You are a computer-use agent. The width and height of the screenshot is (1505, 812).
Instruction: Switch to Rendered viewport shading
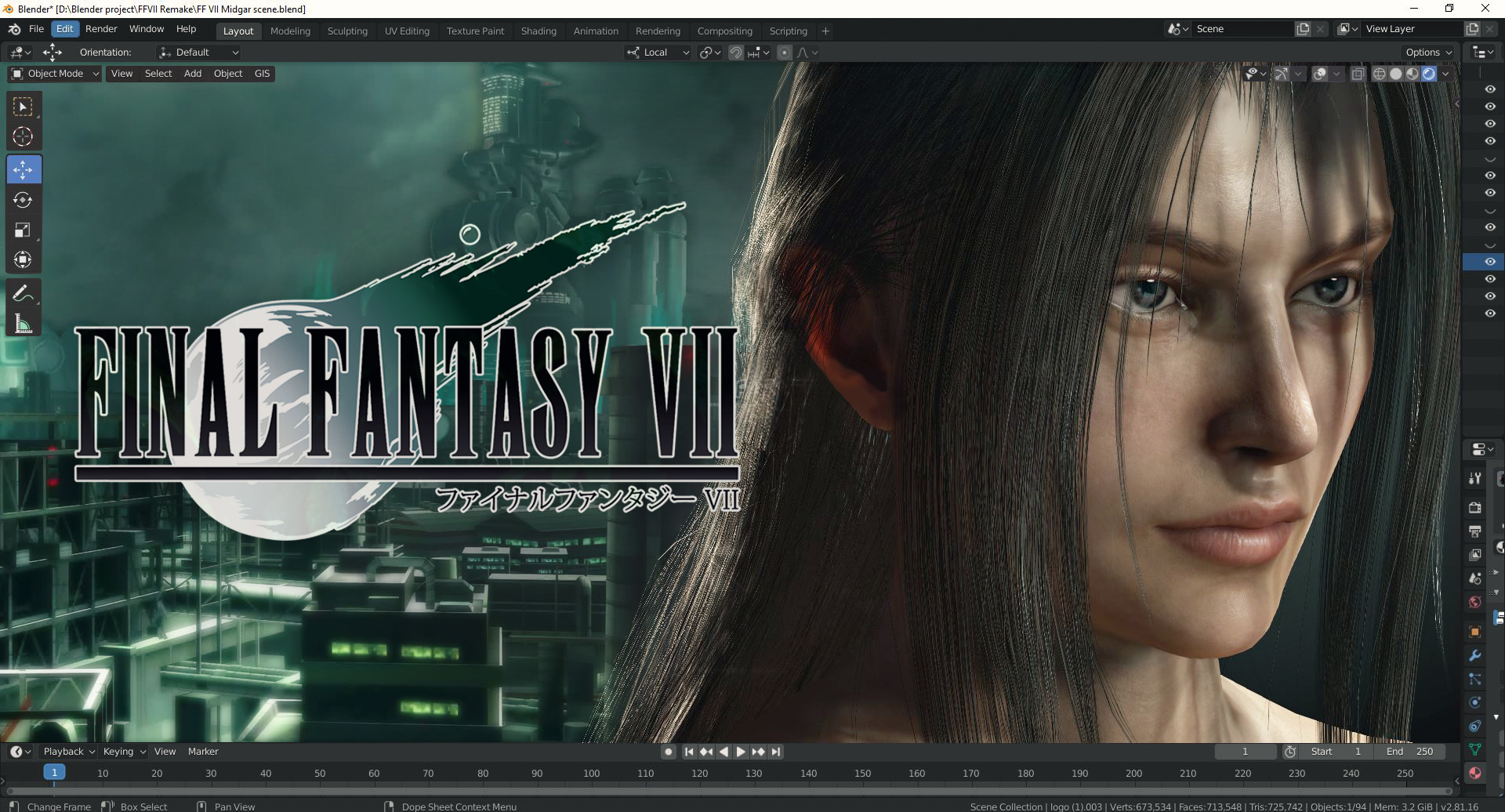click(x=1429, y=74)
